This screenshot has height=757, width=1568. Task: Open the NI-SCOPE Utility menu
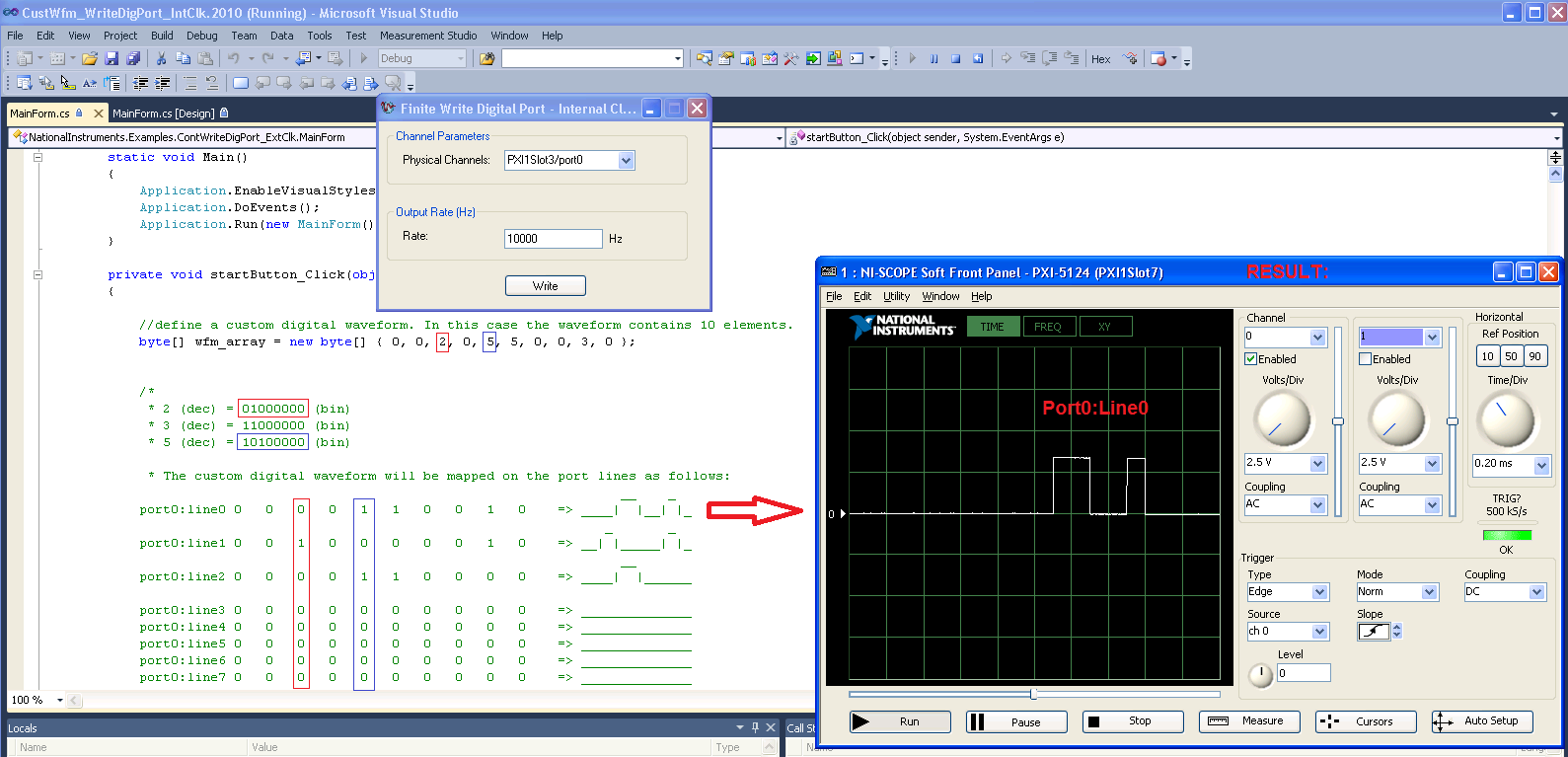896,296
